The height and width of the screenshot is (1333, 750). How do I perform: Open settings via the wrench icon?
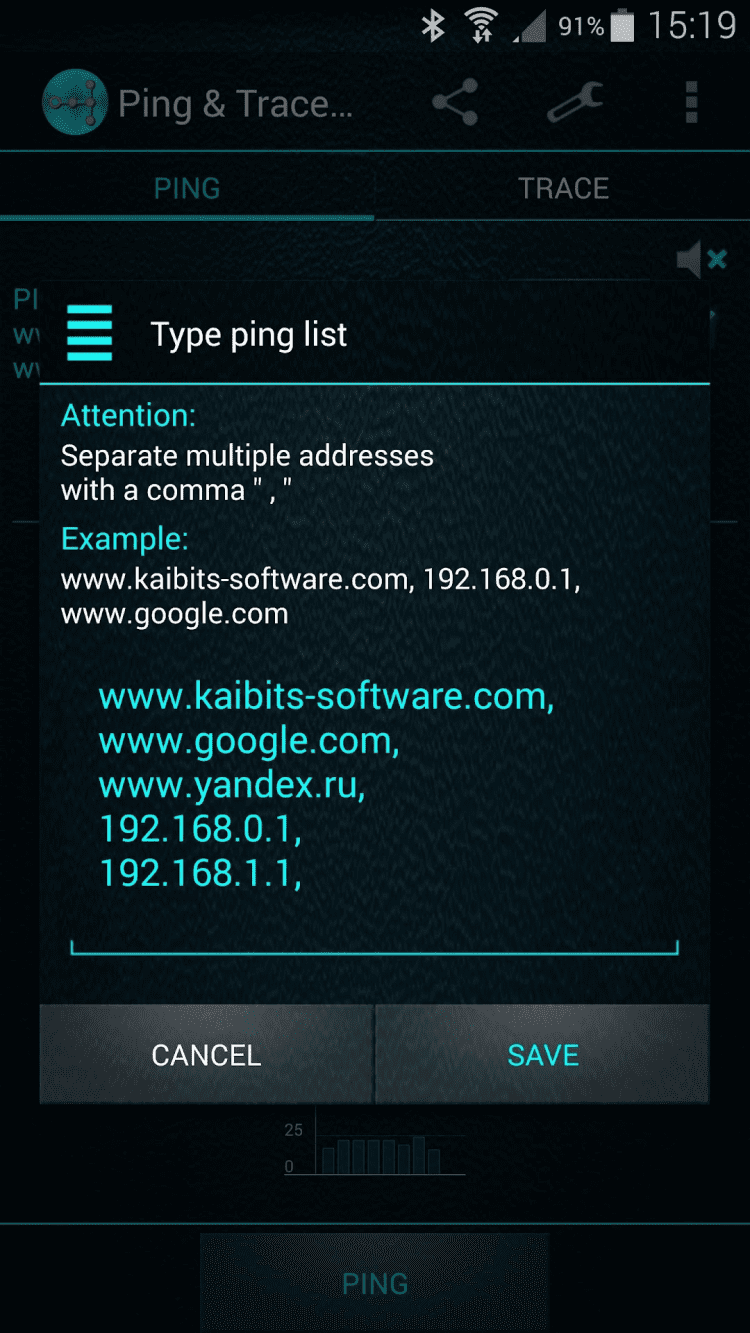pyautogui.click(x=575, y=102)
